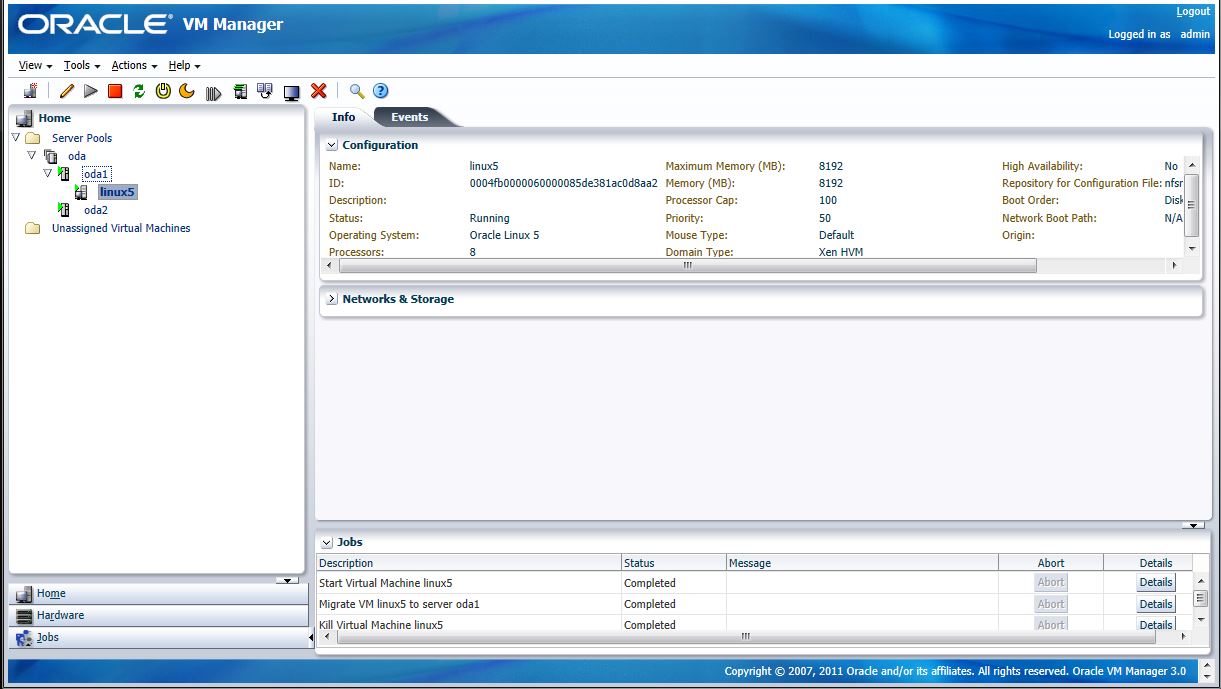Click the linux5 virtual machine icon
The image size is (1221, 689).
coord(82,192)
